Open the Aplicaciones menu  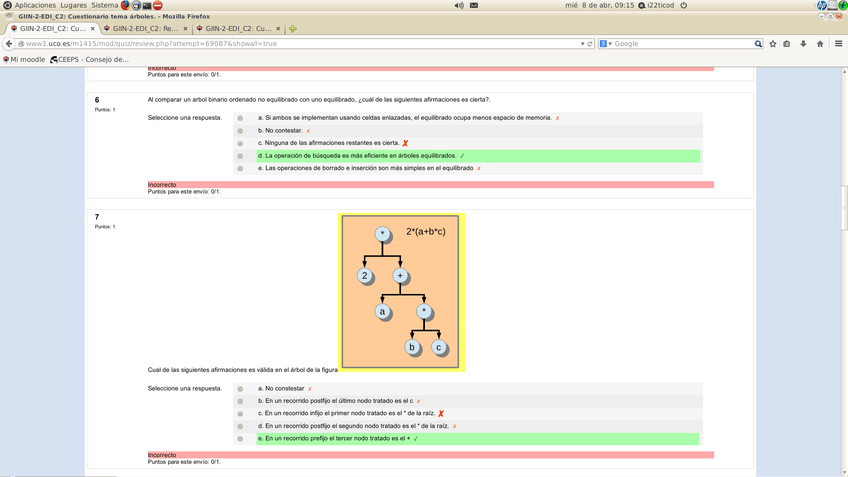[x=35, y=5]
